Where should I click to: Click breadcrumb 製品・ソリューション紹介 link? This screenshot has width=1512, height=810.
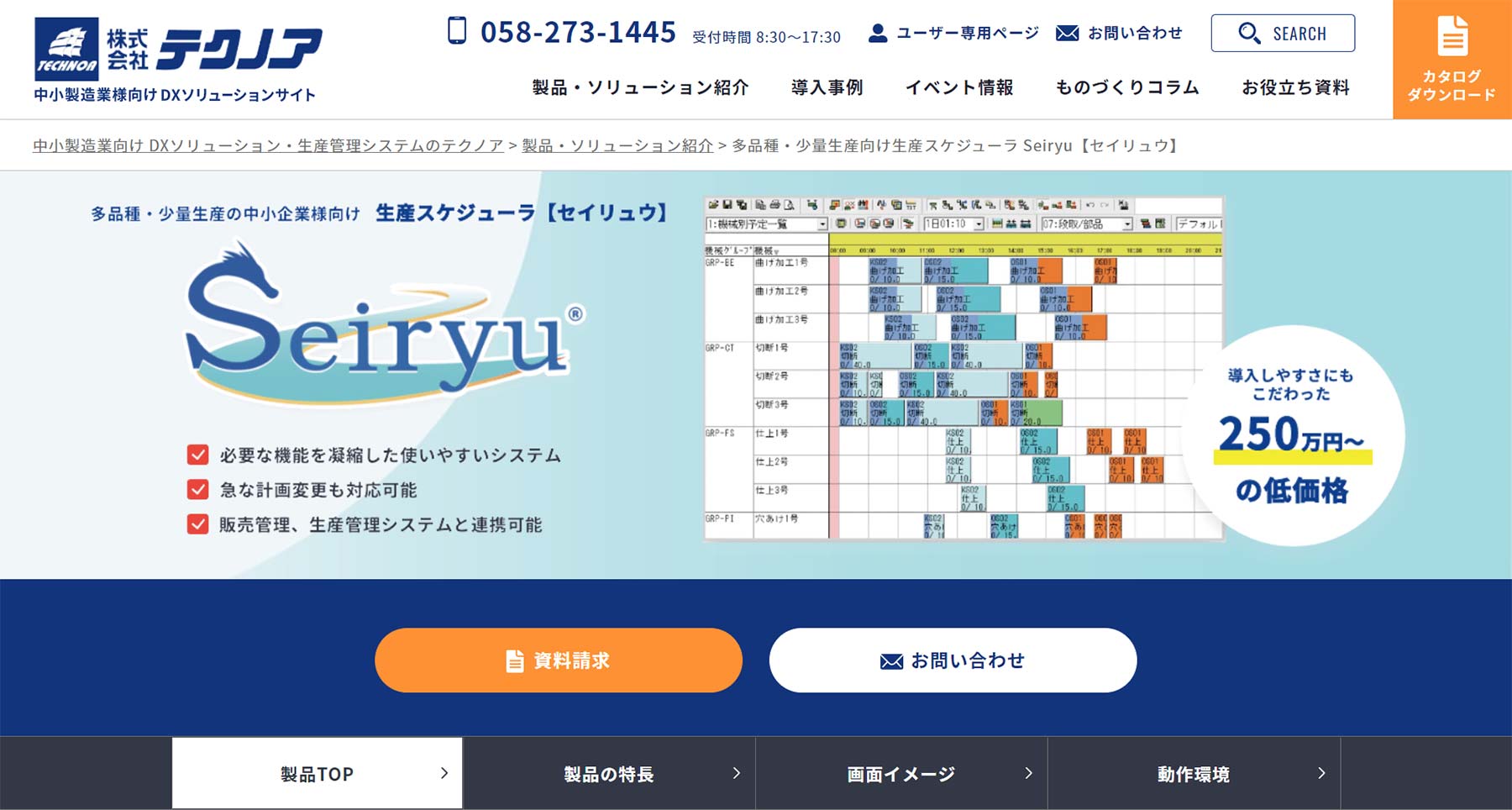coord(617,145)
